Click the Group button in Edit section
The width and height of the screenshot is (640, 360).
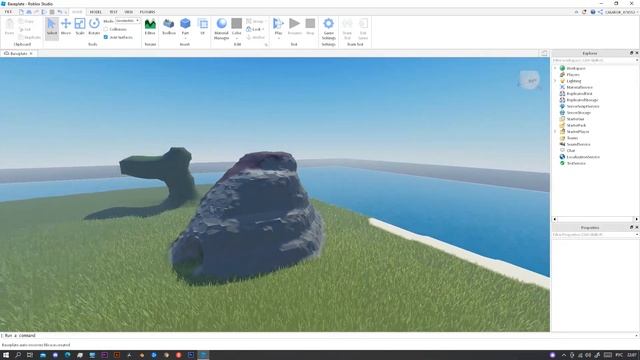click(255, 21)
